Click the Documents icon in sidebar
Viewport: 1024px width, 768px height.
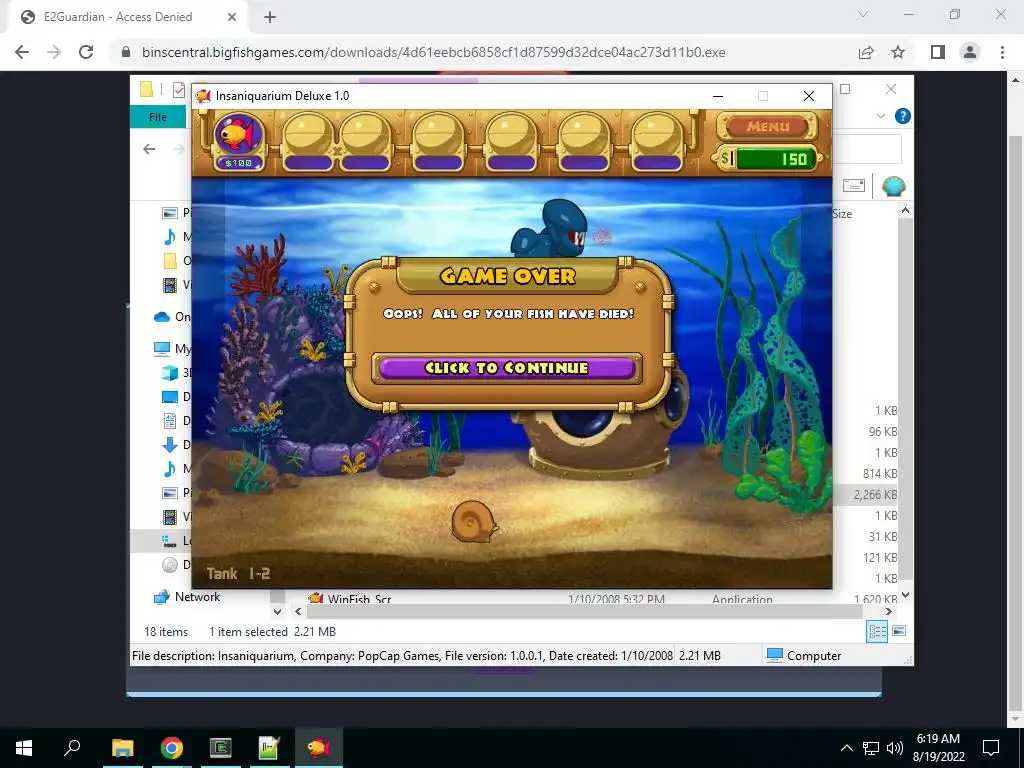[170, 421]
